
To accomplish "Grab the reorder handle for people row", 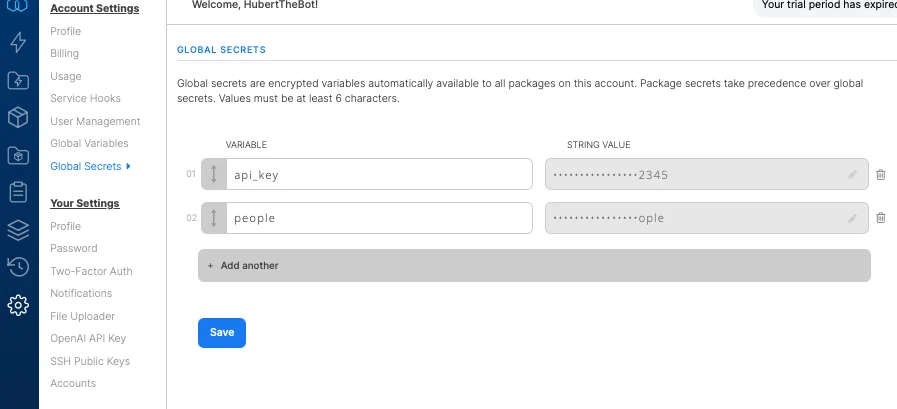I will pos(214,218).
